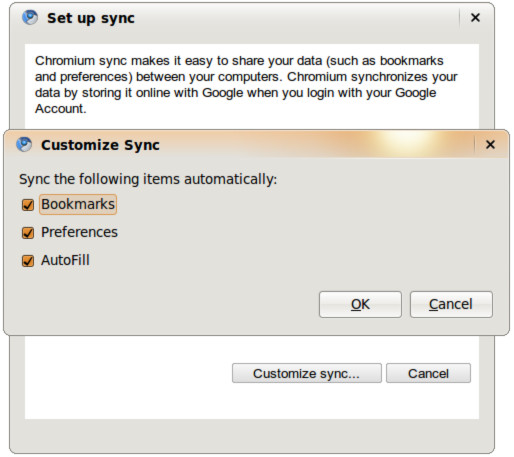Click the Preferences label text
Viewport: 514px width, 457px height.
[79, 232]
